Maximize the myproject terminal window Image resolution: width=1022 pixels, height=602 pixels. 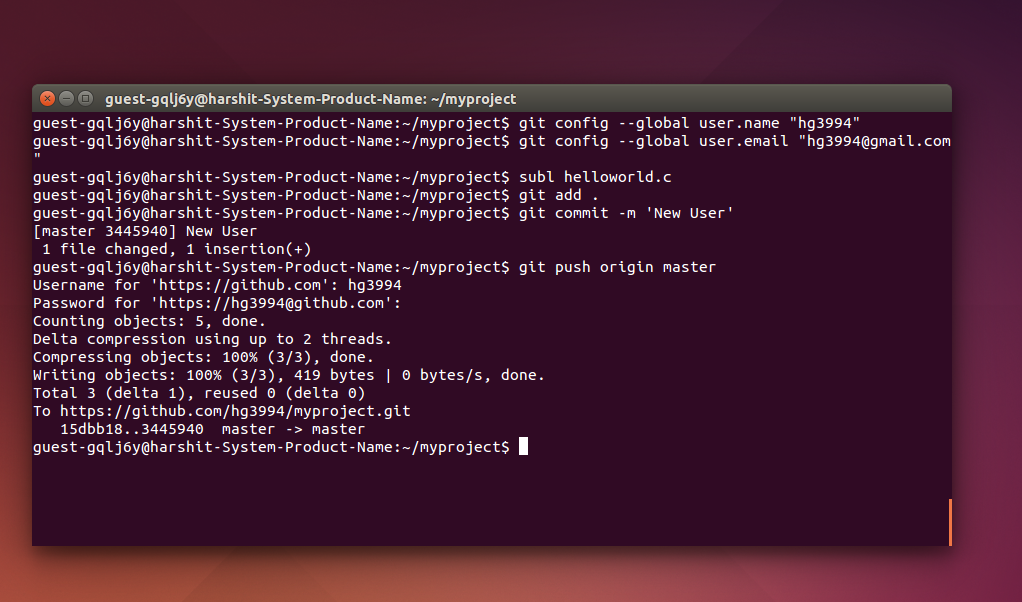point(85,98)
